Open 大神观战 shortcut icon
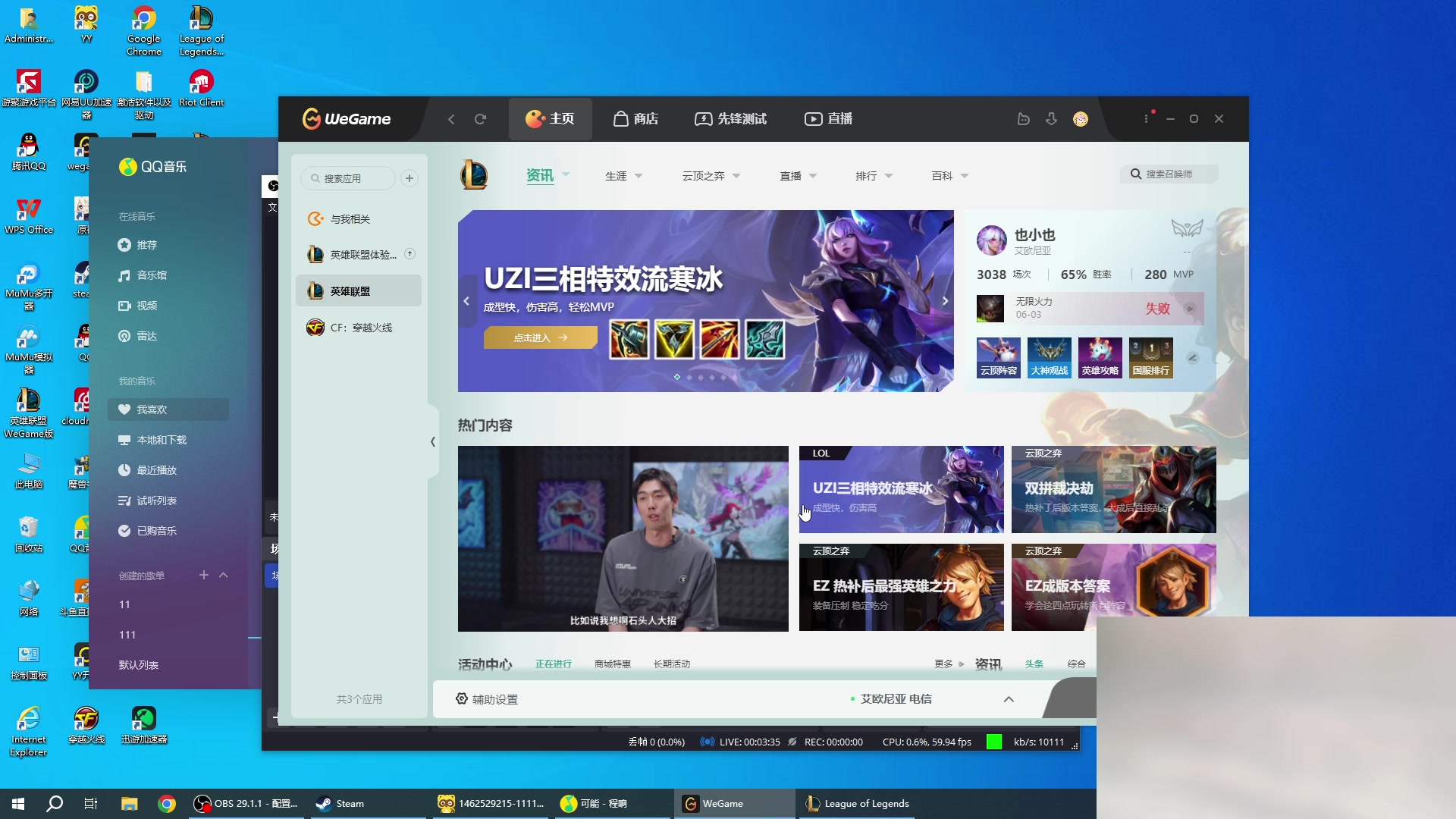1456x819 pixels. tap(1049, 358)
